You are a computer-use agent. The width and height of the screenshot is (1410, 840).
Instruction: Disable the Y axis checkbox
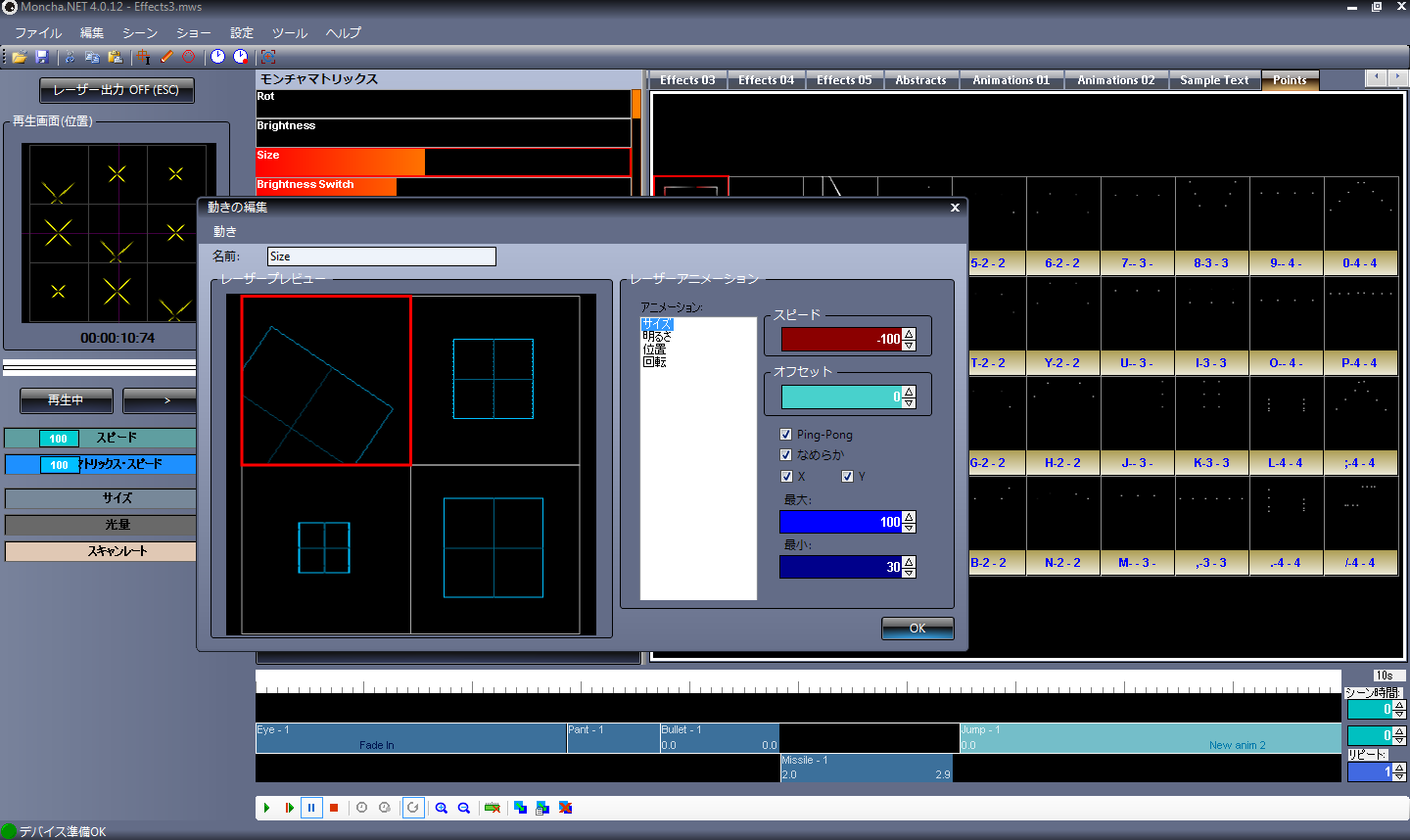(x=848, y=477)
